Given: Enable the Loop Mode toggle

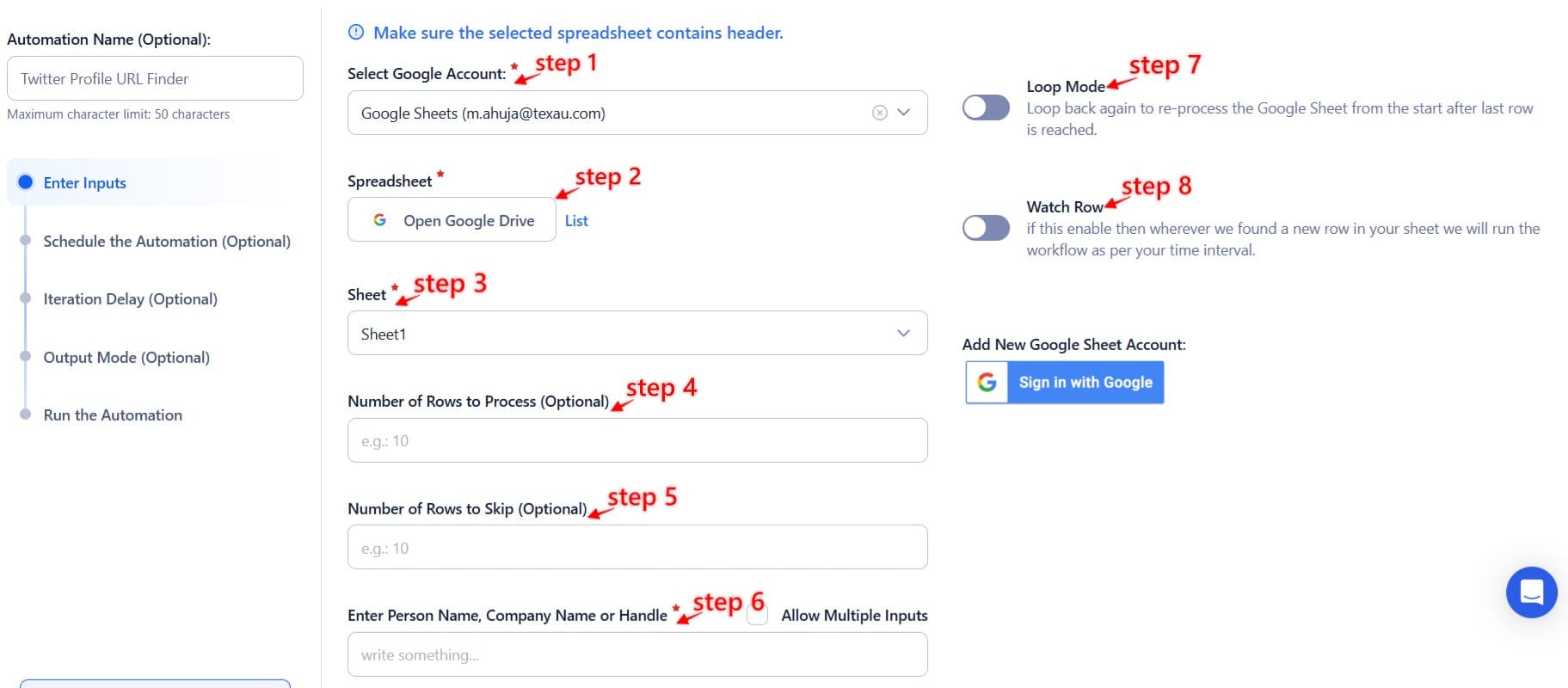Looking at the screenshot, I should coord(986,107).
